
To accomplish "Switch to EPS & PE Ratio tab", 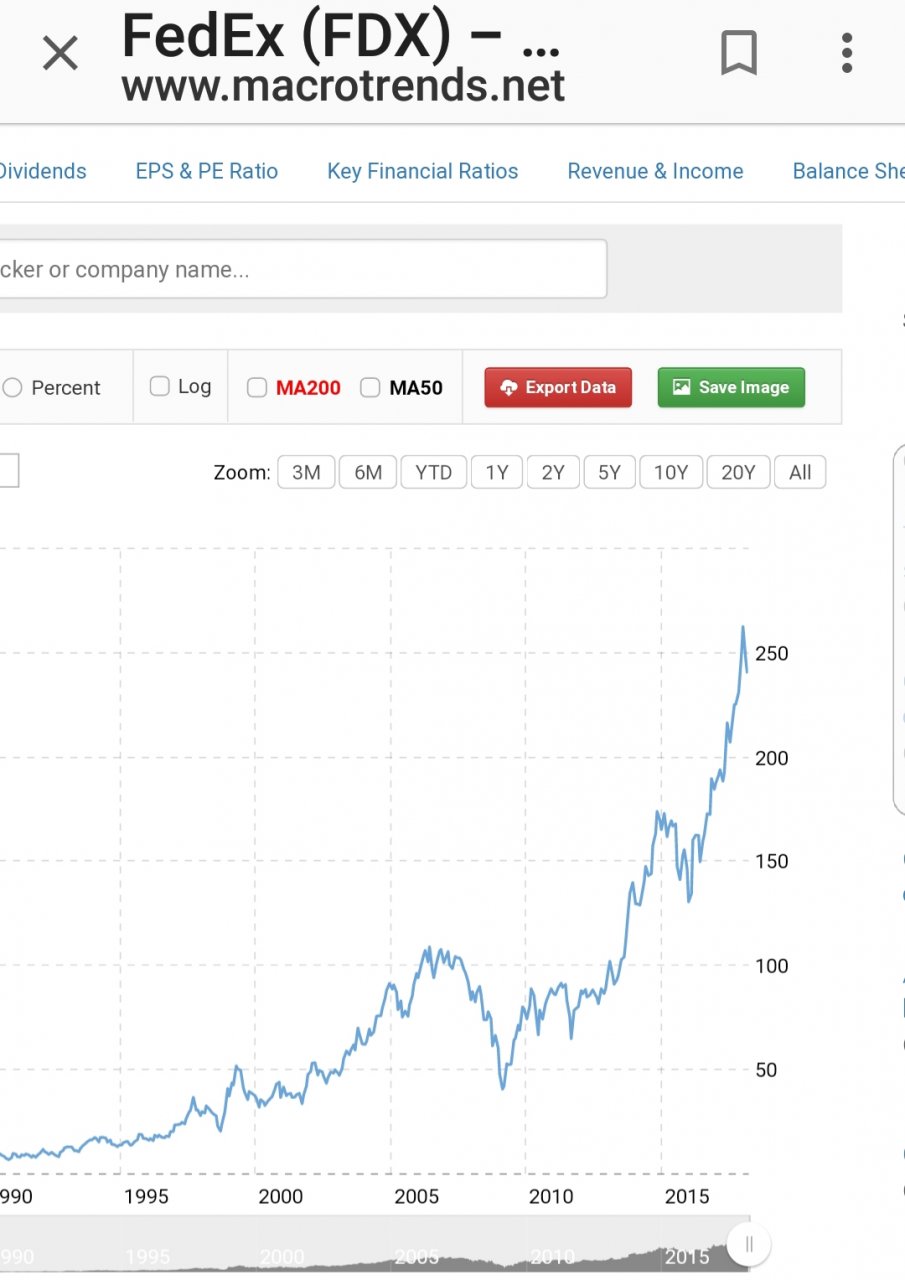I will [207, 171].
